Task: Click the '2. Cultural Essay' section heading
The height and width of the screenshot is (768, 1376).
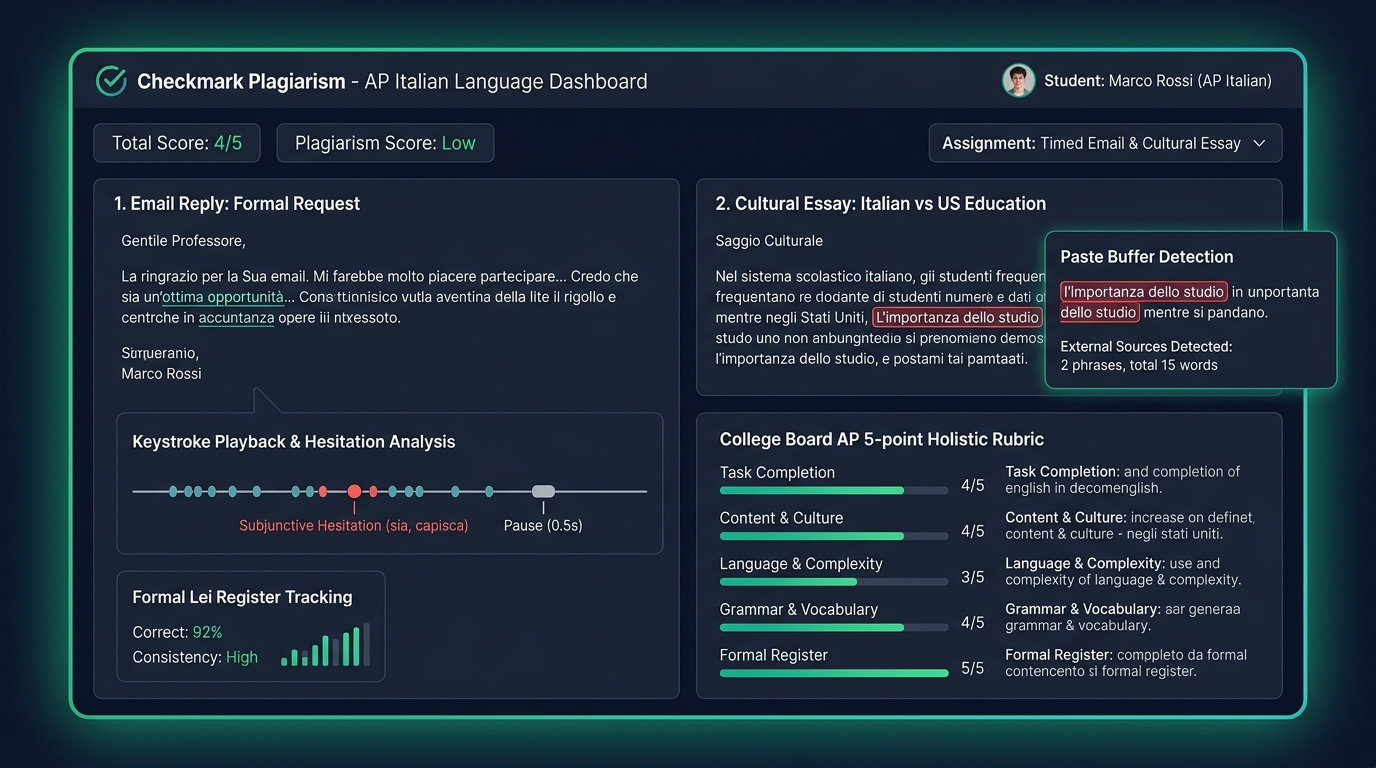Action: (881, 203)
